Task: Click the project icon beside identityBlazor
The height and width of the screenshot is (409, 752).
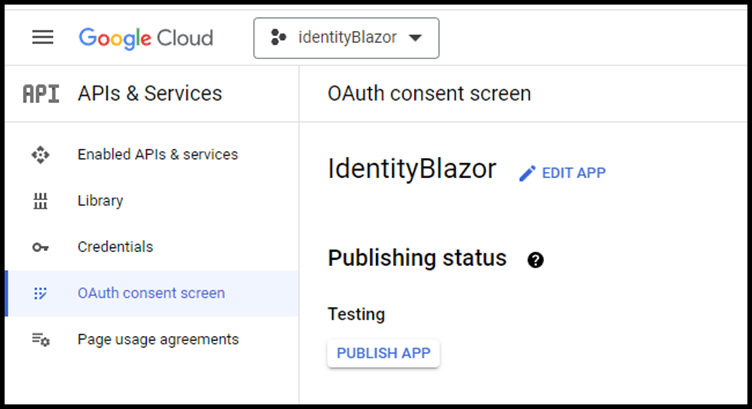Action: [278, 37]
